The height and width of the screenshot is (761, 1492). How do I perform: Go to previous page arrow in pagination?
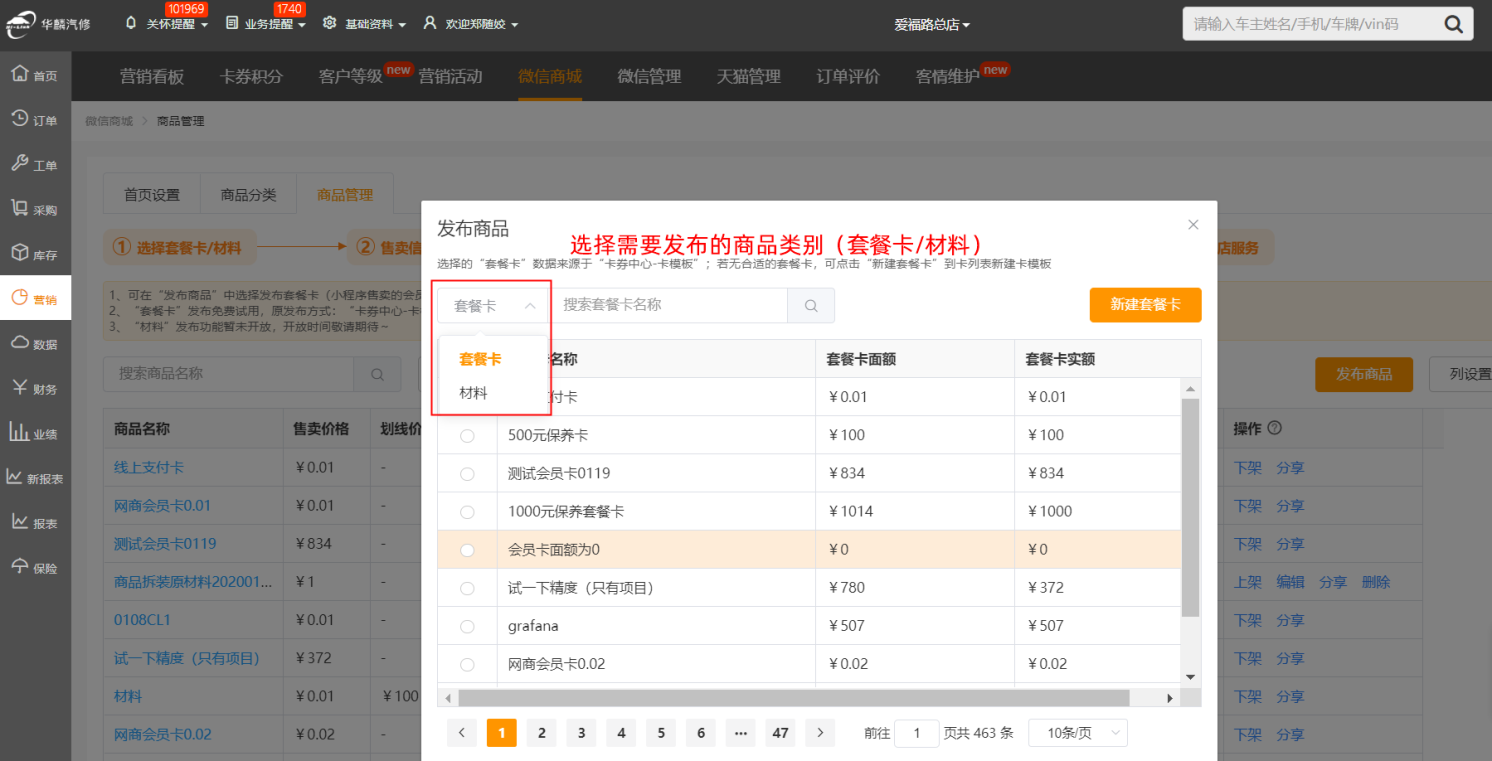coord(462,733)
